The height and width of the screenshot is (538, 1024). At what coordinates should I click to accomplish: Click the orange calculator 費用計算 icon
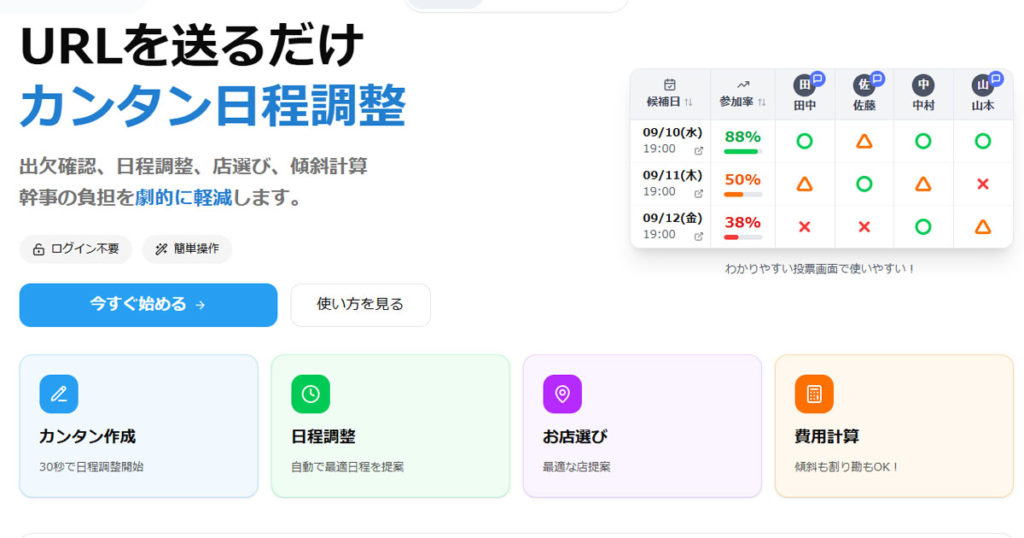point(814,394)
